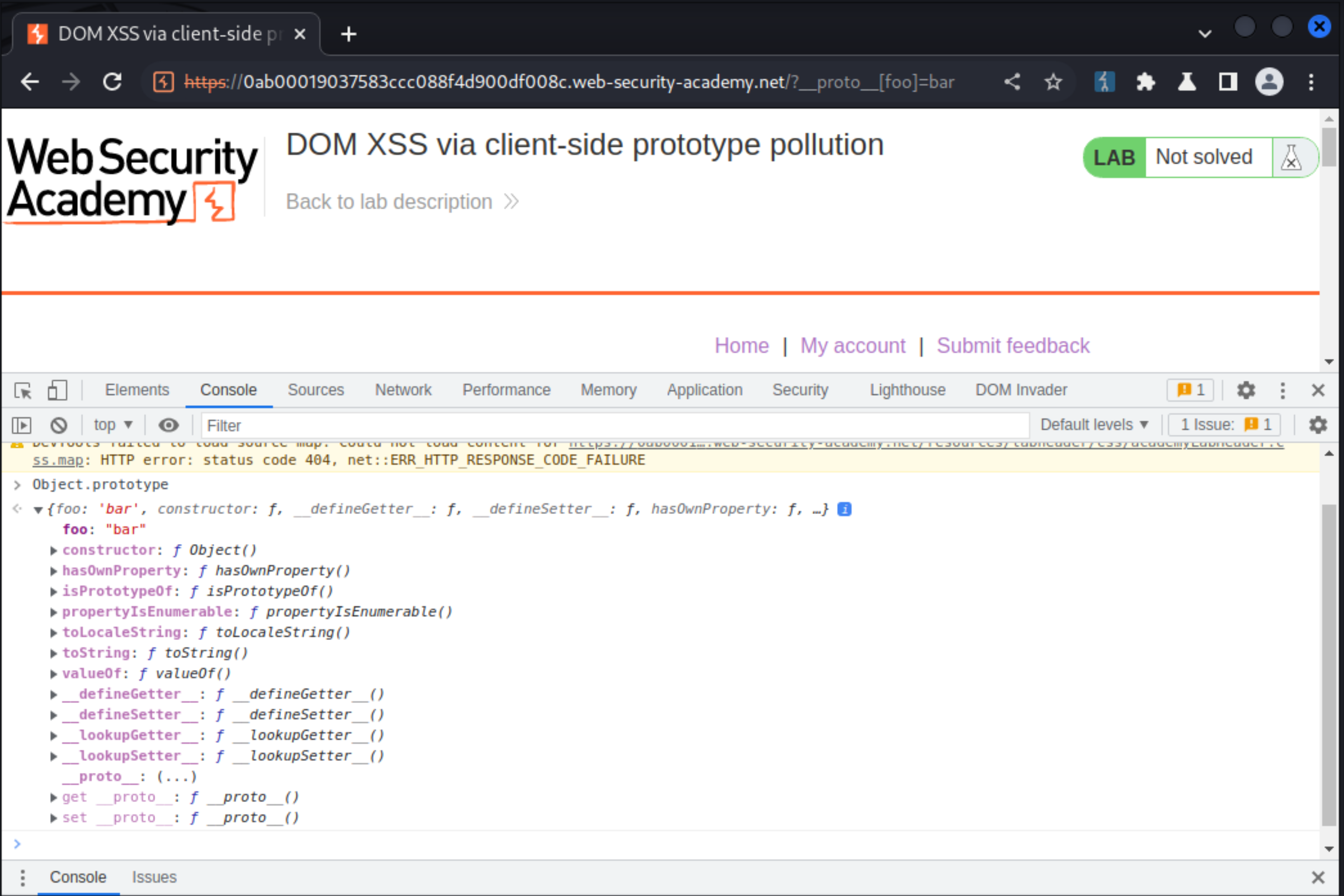Clear the console with the ban icon

(59, 425)
